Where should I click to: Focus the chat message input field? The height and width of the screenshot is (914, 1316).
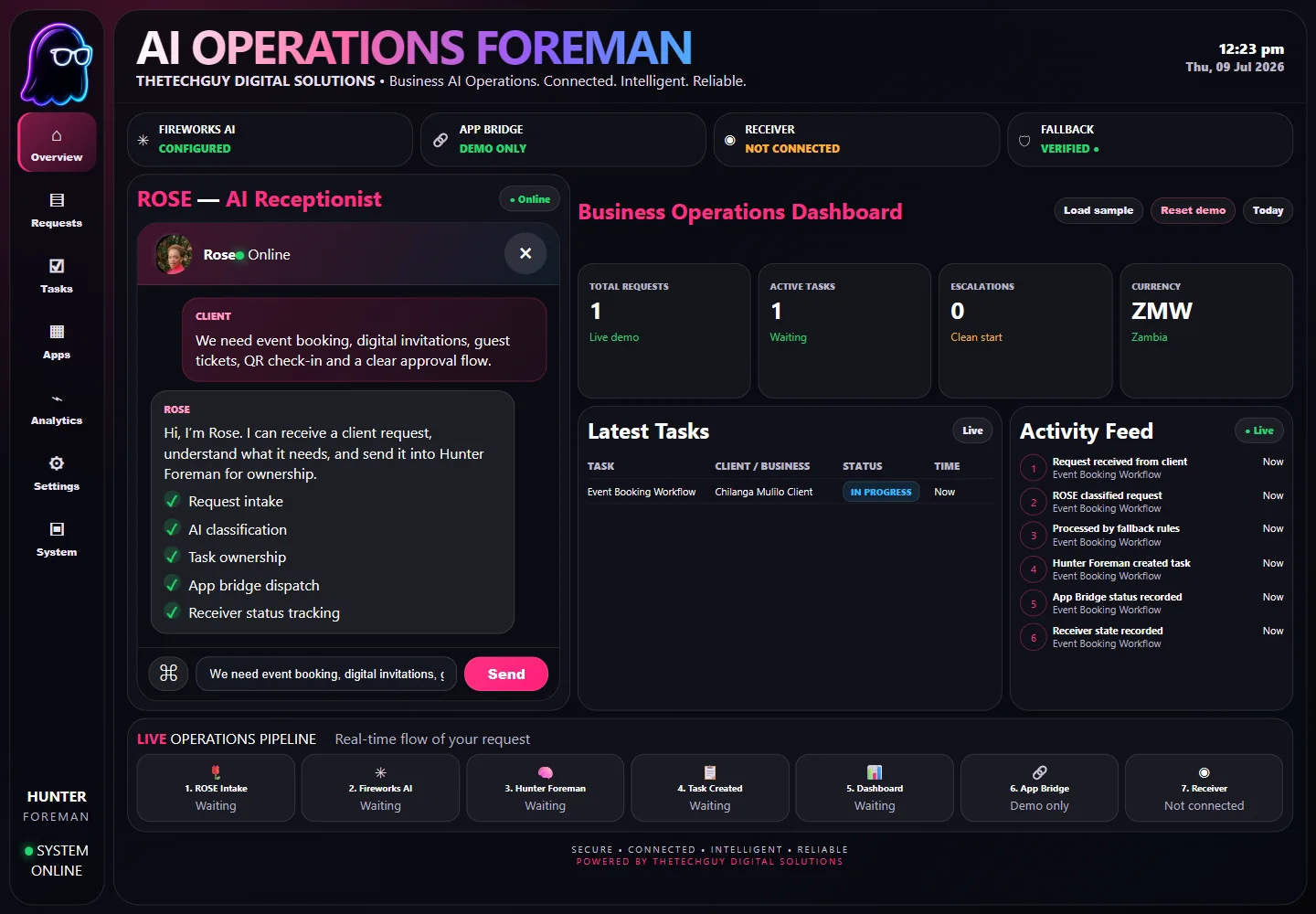[326, 674]
